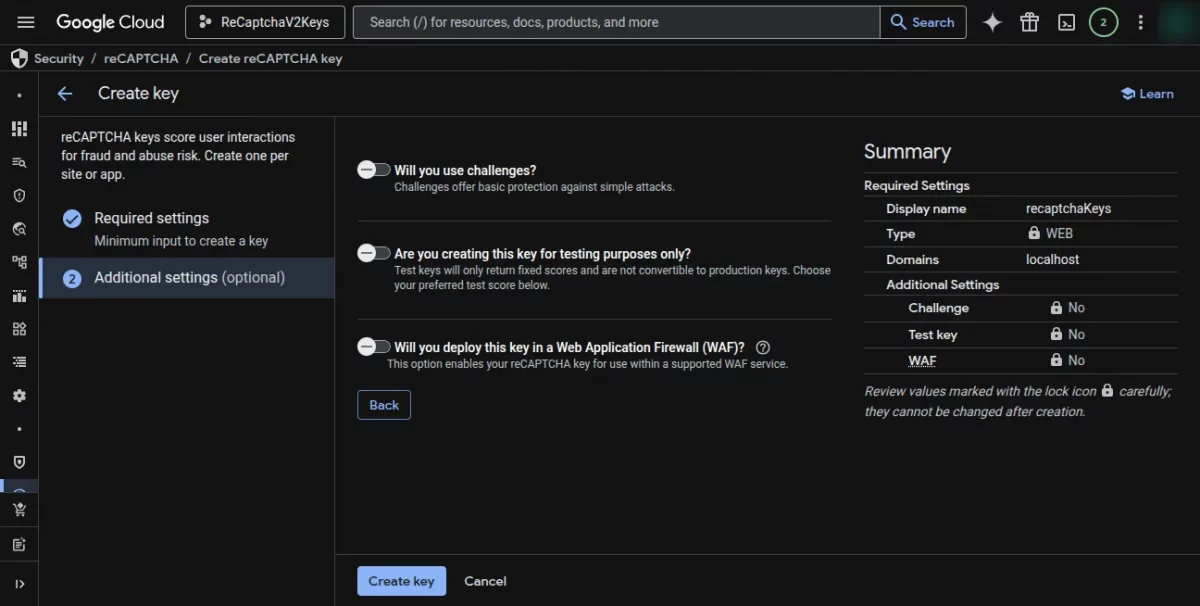1200x606 pixels.
Task: Enable the Web Application Firewall toggle
Action: pyautogui.click(x=374, y=347)
